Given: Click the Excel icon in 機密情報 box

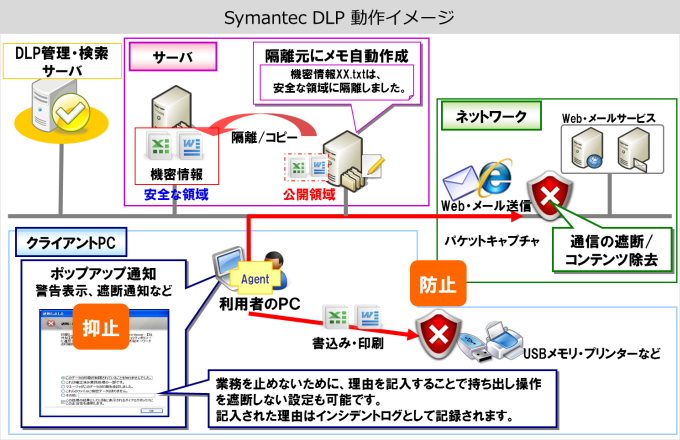Looking at the screenshot, I should pyautogui.click(x=160, y=146).
